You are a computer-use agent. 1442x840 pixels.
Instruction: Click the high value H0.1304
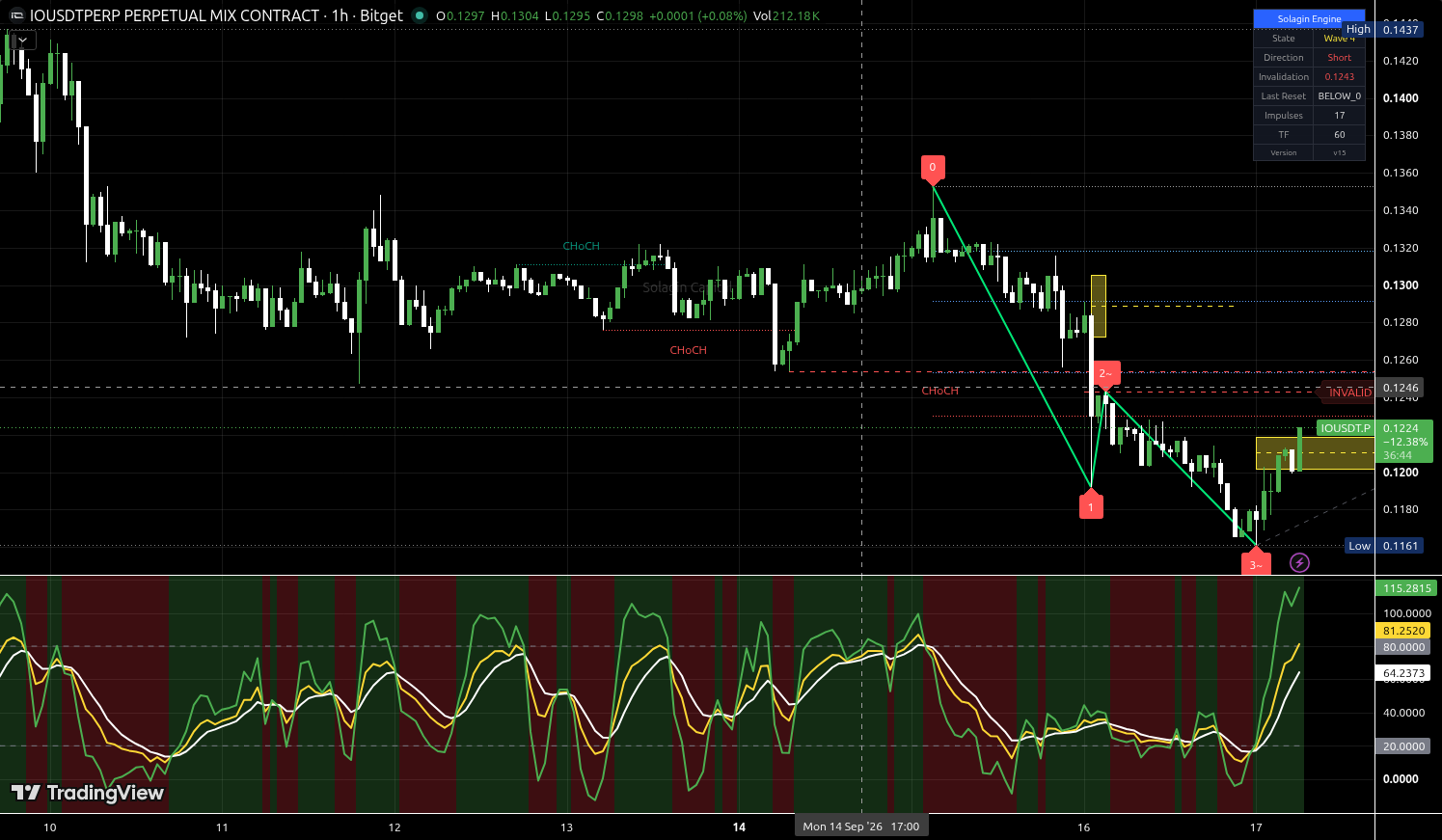tap(515, 15)
